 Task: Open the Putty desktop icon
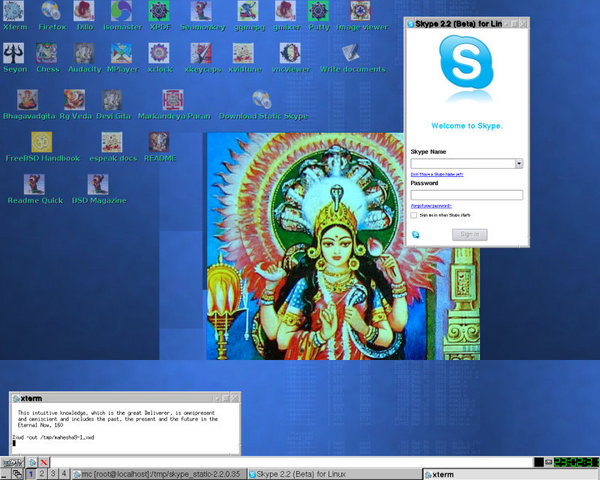[x=318, y=12]
